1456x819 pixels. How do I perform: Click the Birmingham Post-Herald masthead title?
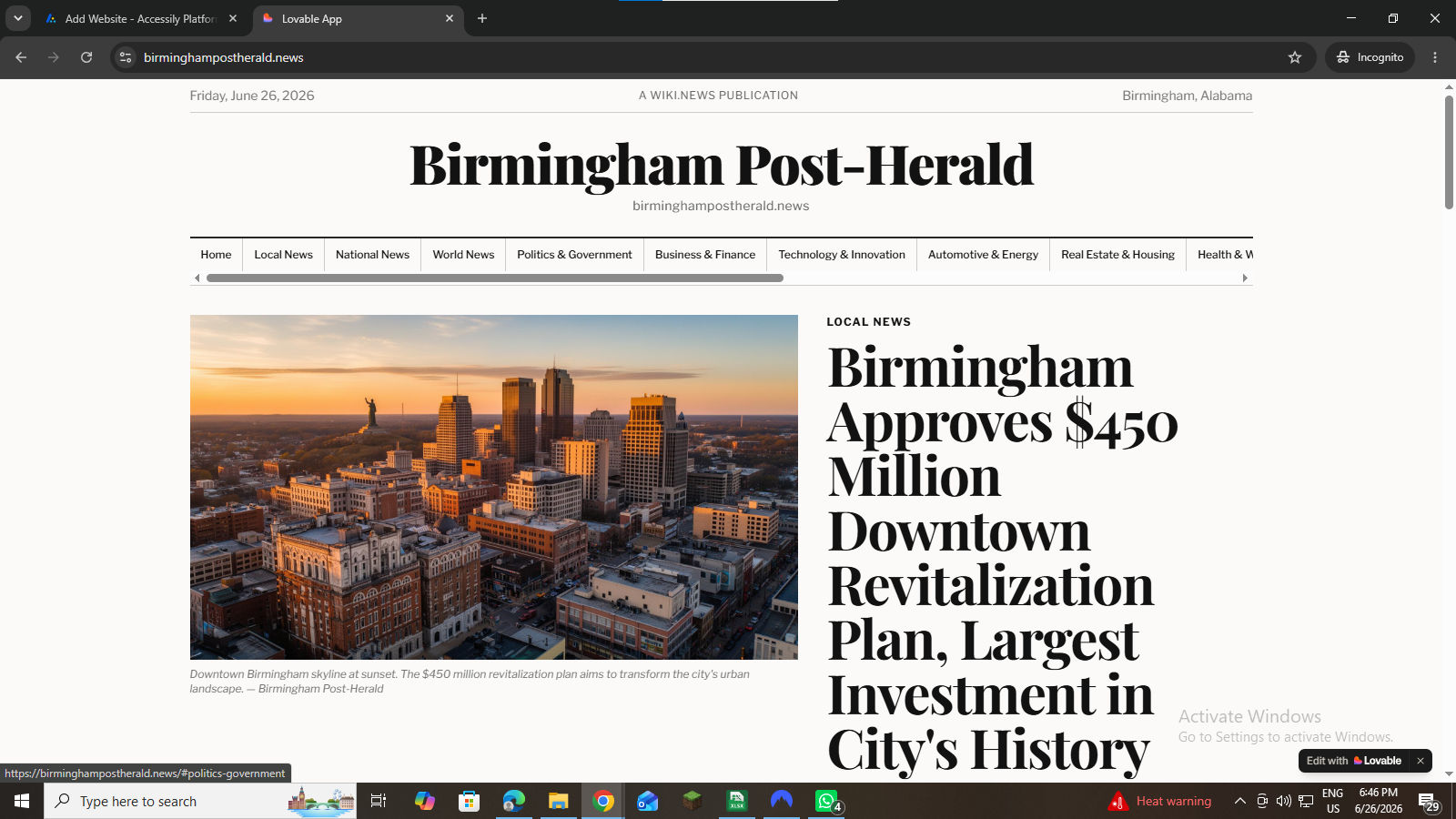722,165
